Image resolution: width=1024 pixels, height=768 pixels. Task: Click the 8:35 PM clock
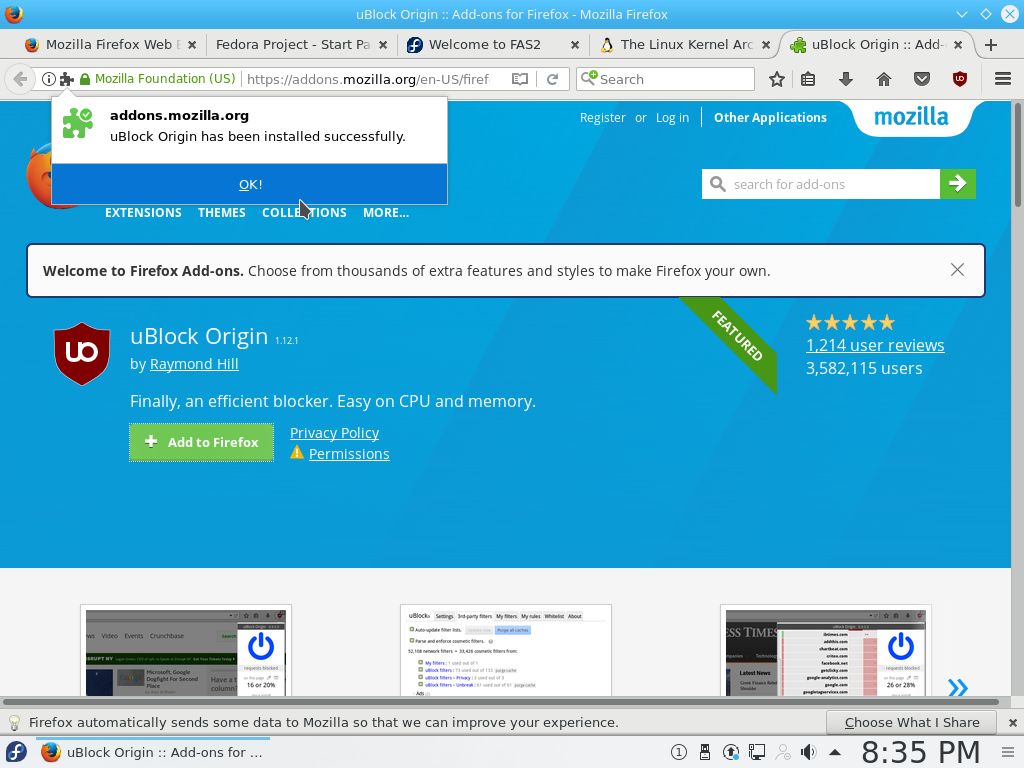pyautogui.click(x=921, y=752)
